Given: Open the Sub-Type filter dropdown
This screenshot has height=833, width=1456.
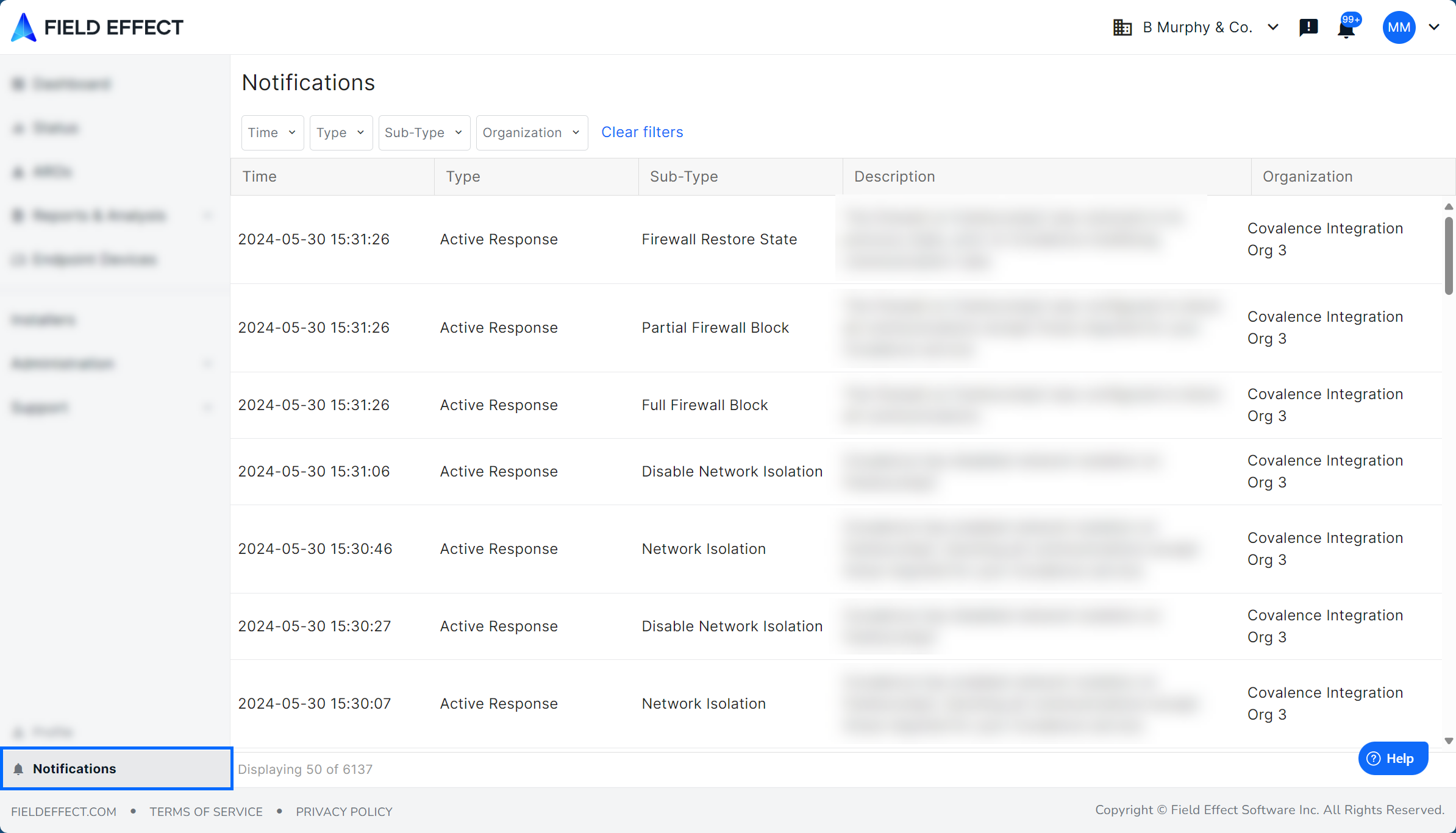Looking at the screenshot, I should (424, 132).
